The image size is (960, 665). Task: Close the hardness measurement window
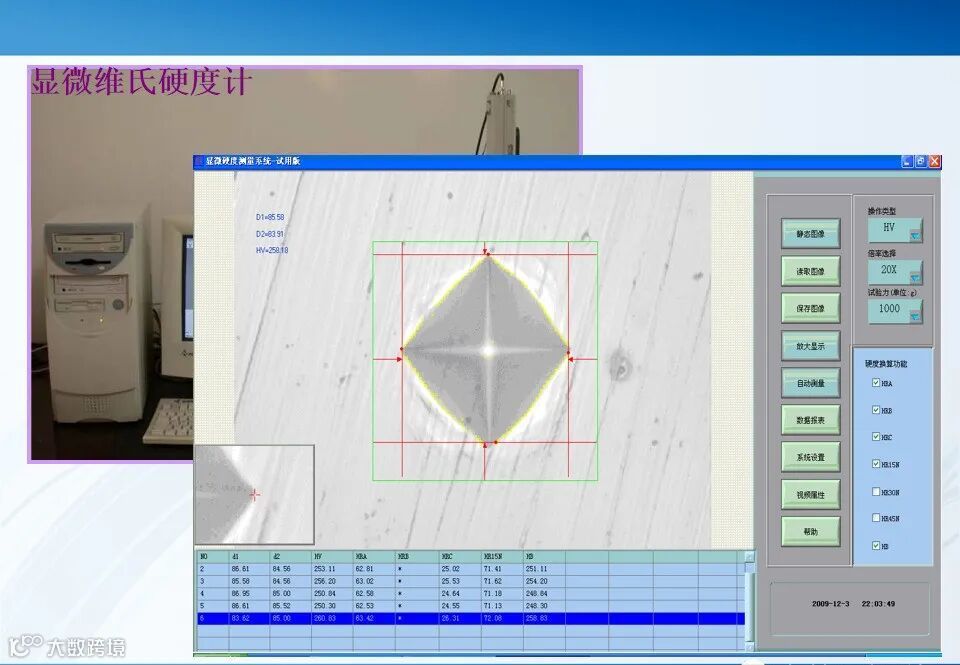[934, 161]
